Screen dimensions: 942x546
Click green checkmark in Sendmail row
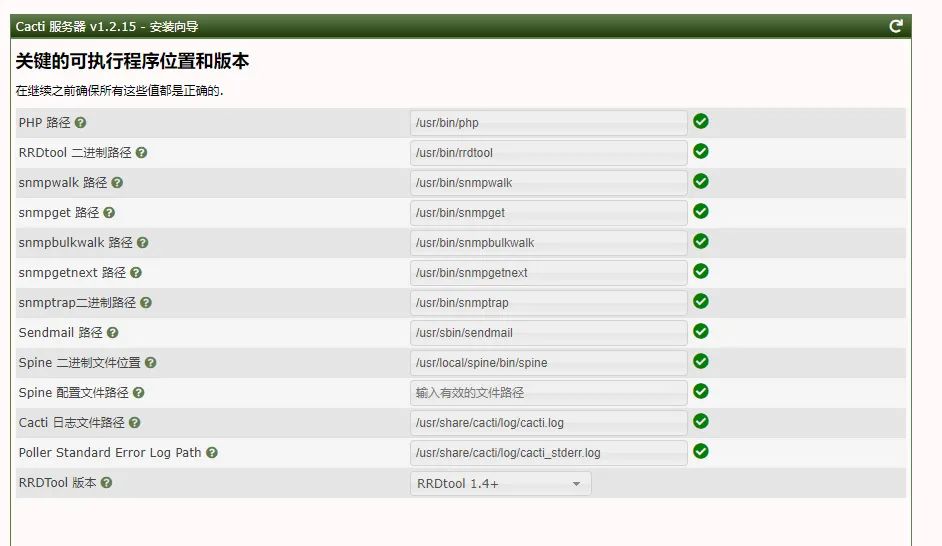(700, 332)
